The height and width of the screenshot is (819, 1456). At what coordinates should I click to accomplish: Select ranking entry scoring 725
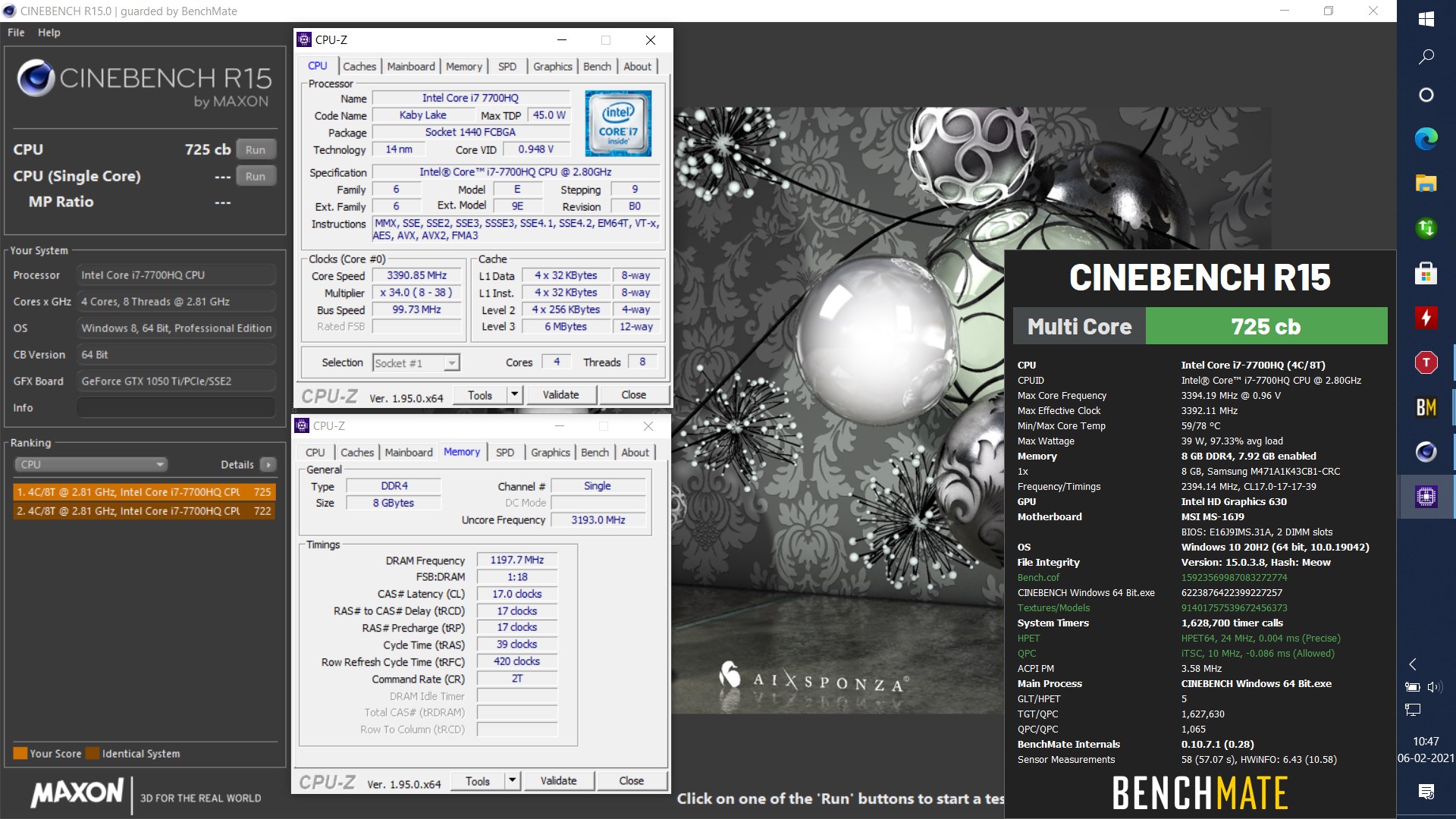click(x=144, y=492)
